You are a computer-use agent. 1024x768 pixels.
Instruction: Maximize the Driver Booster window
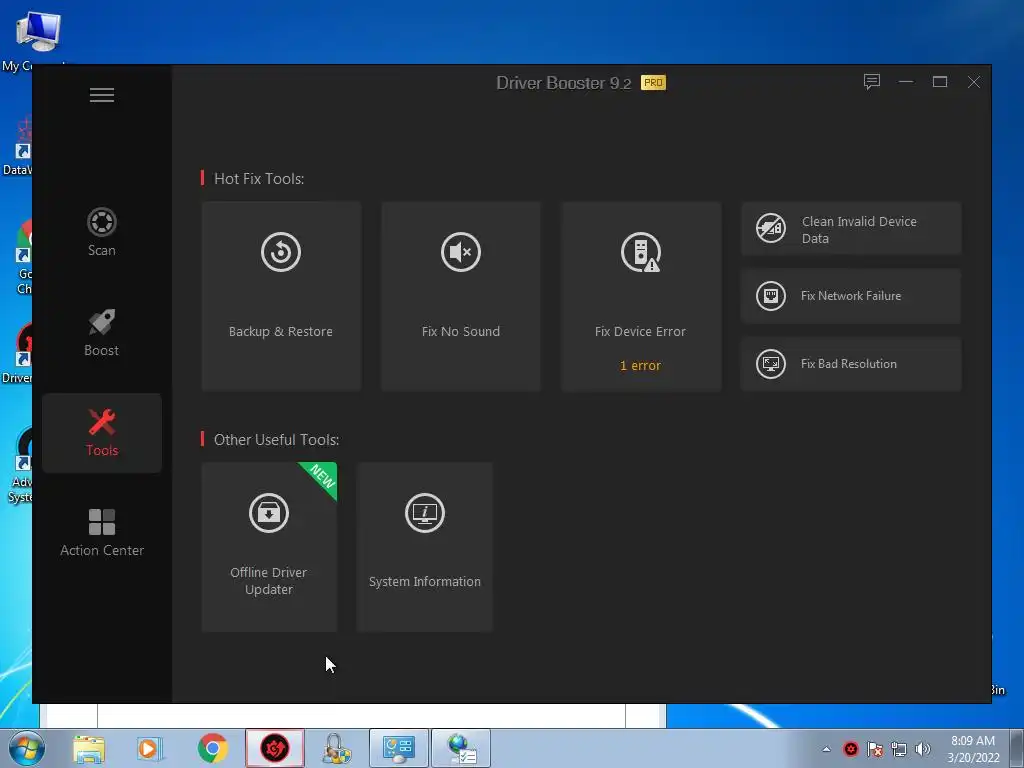click(940, 82)
